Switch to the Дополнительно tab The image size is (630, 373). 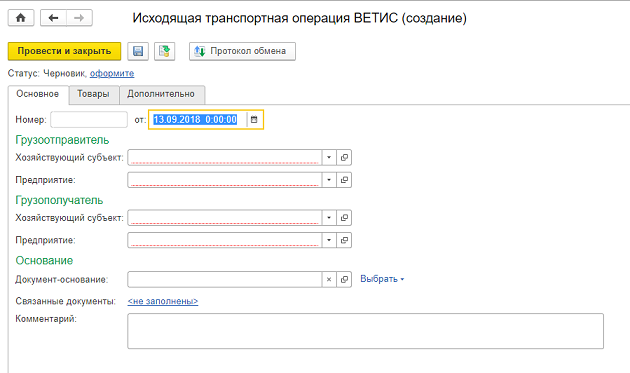161,94
